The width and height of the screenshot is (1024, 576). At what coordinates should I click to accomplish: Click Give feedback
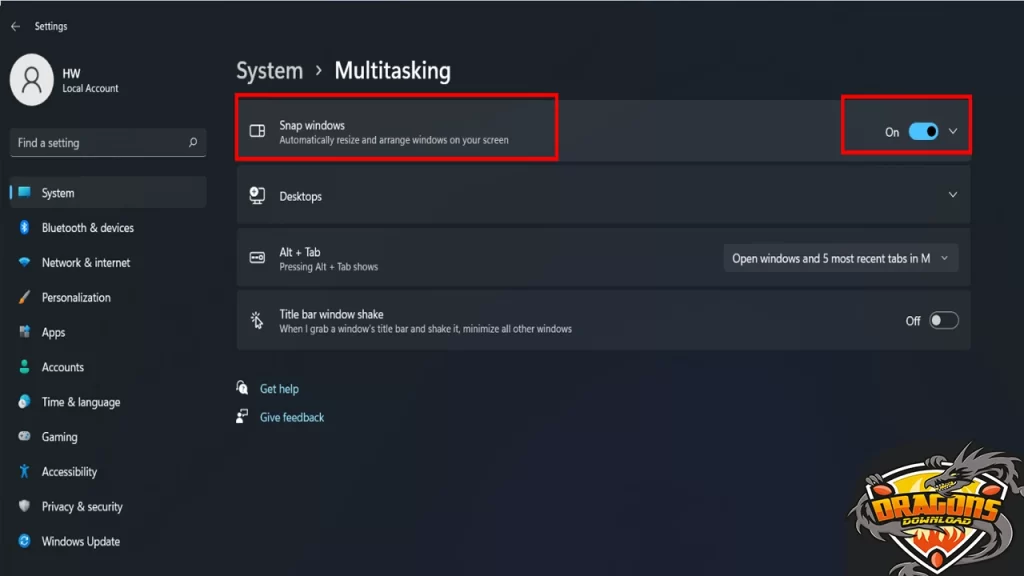click(291, 417)
